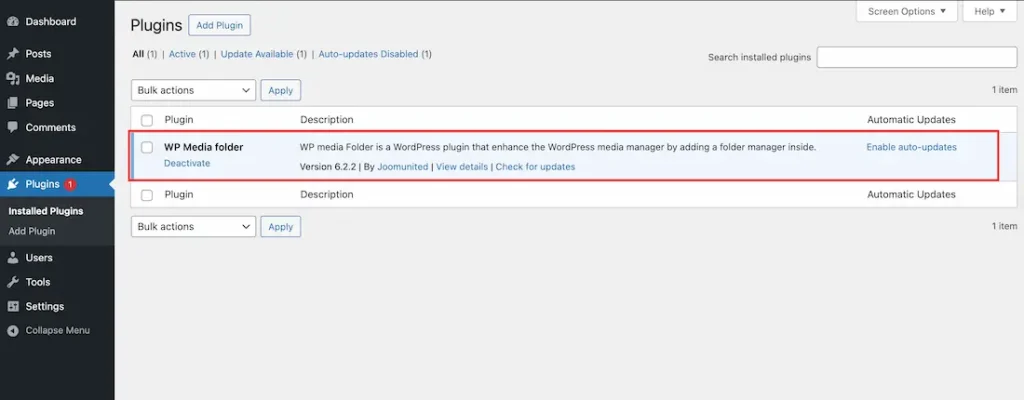Expand the Screen Options panel
The image size is (1024, 400).
(x=906, y=11)
